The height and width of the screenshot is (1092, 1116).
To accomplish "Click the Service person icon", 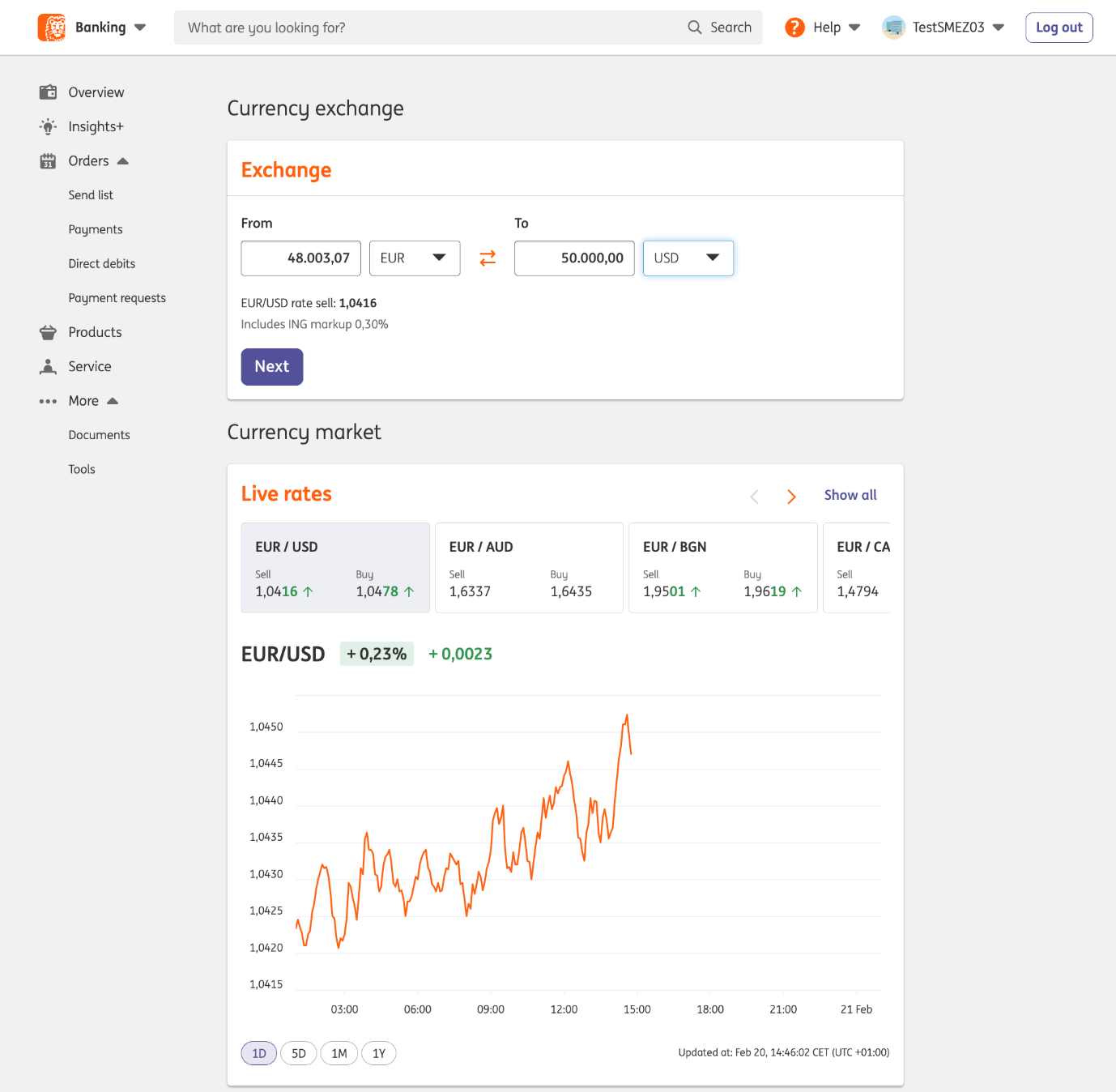I will pos(49,367).
